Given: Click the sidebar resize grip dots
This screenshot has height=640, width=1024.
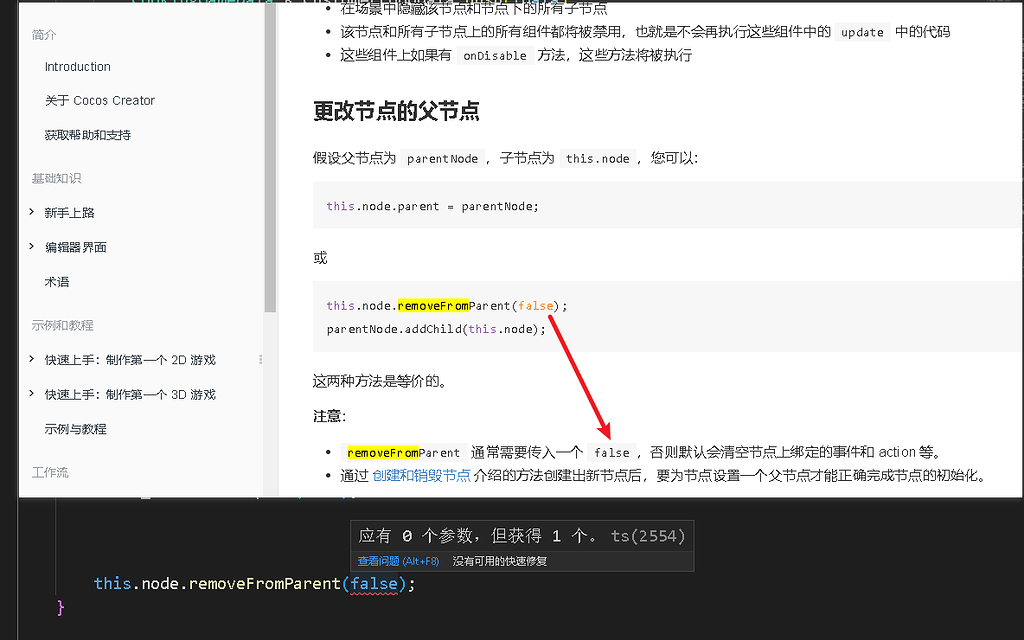Looking at the screenshot, I should coord(261,359).
